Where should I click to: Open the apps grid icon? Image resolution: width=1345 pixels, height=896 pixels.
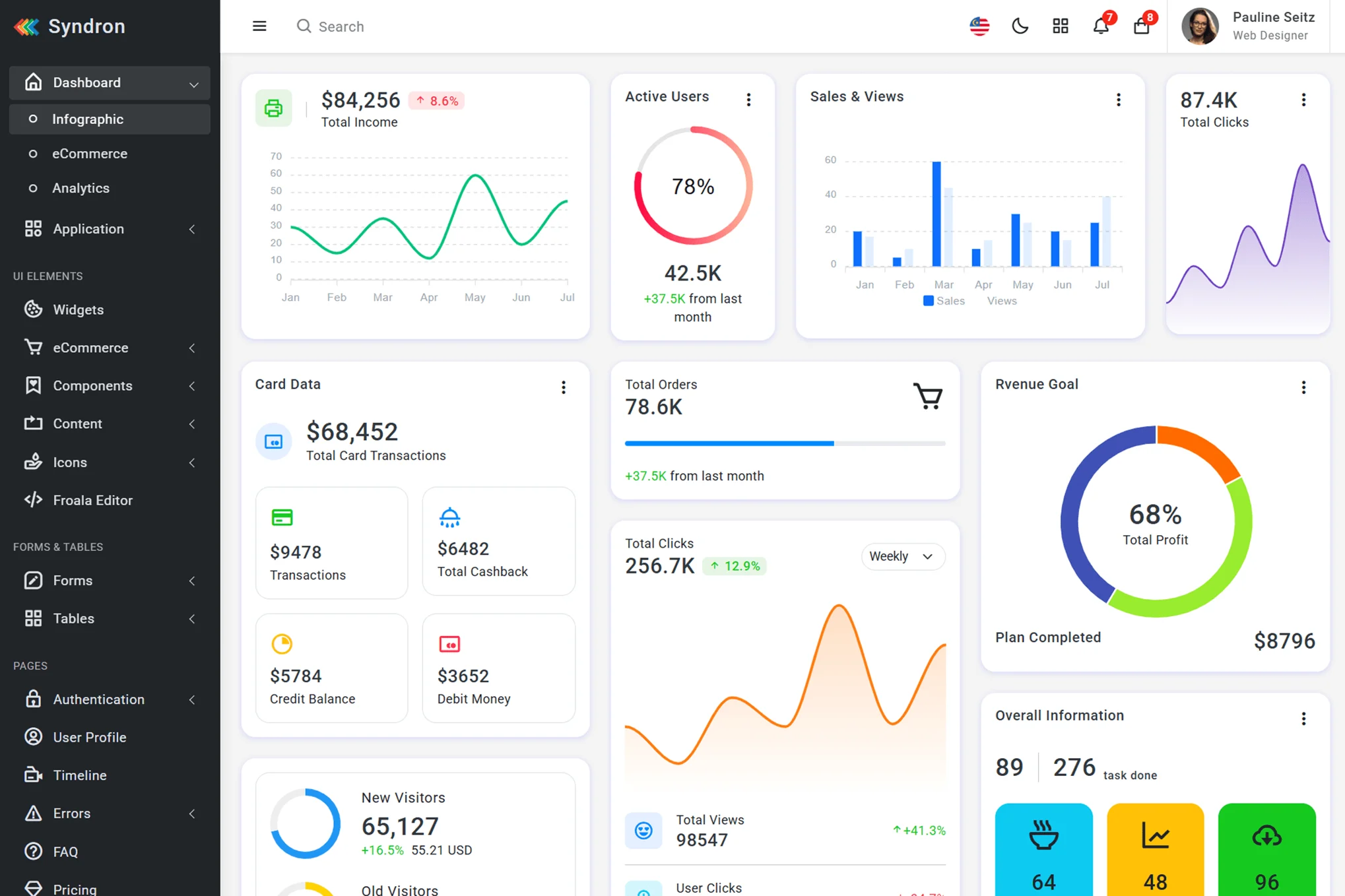tap(1061, 26)
